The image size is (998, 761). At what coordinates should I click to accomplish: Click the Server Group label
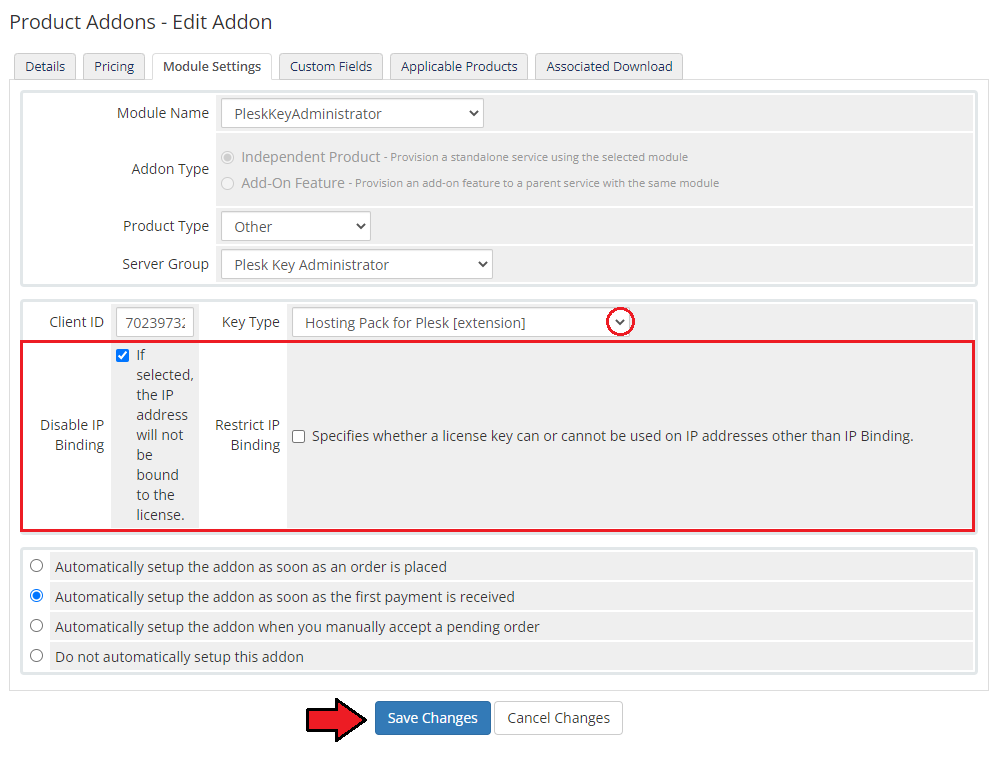[x=165, y=263]
